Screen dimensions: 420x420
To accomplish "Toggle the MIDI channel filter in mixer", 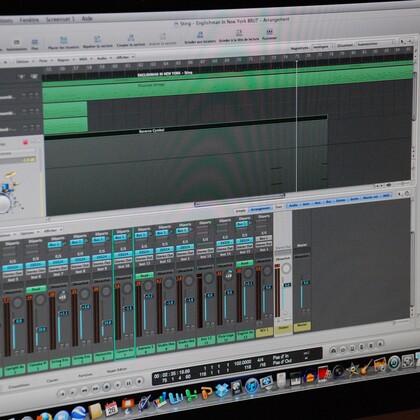I will click(x=386, y=196).
